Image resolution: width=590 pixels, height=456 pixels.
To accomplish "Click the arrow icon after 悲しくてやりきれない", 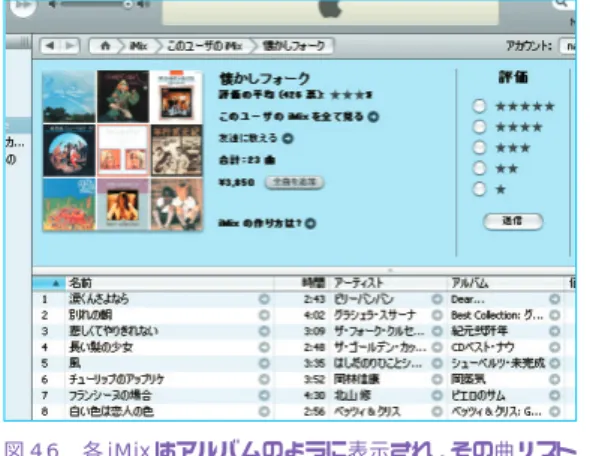I will 264,331.
